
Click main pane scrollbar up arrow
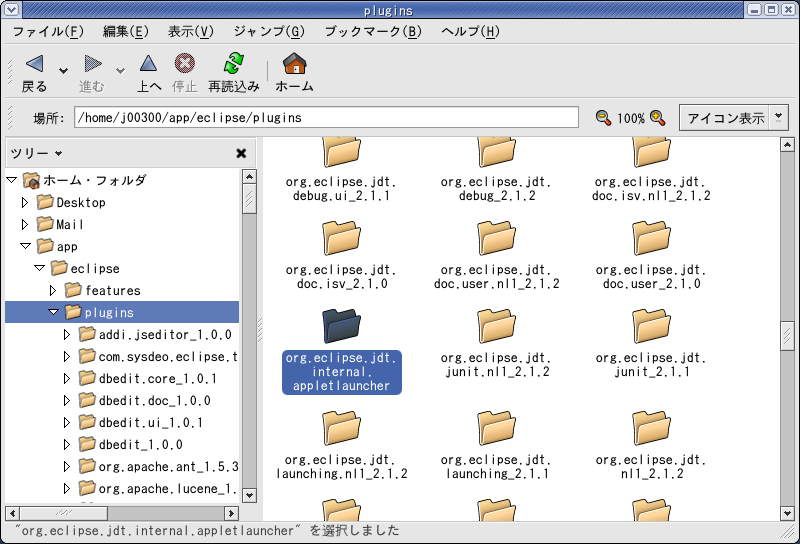point(787,145)
